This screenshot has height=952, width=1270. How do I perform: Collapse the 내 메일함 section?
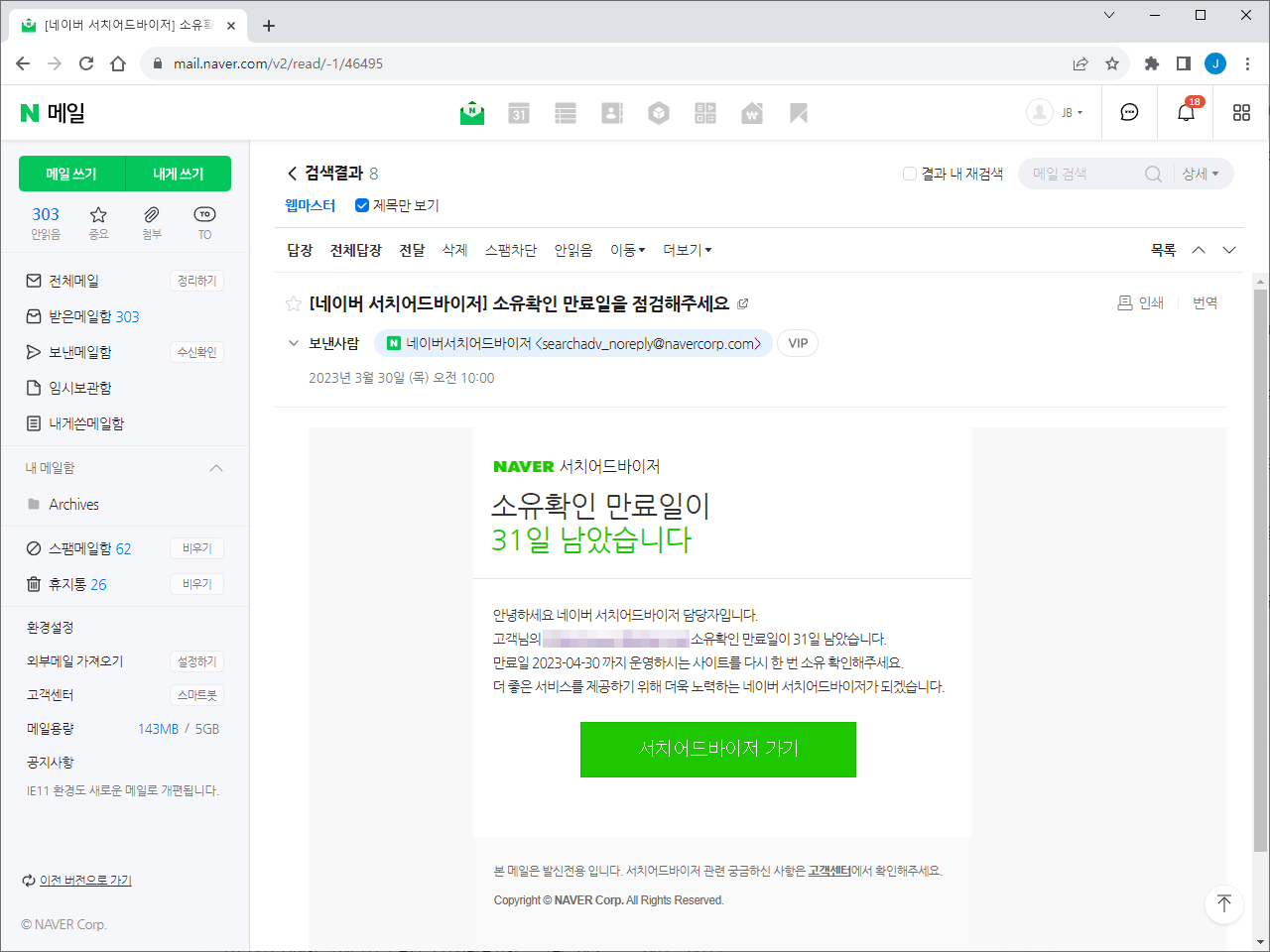coord(216,468)
